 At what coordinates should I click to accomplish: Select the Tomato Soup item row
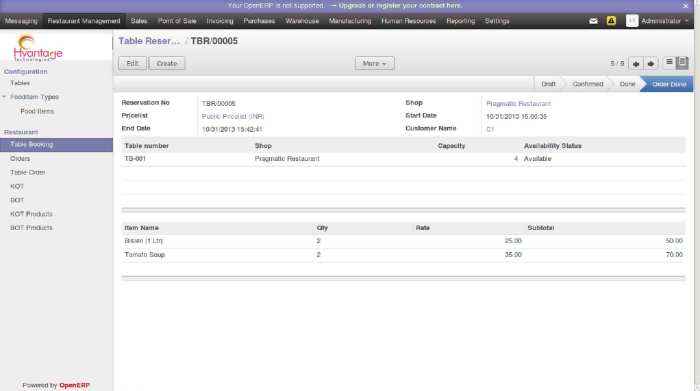coord(403,255)
